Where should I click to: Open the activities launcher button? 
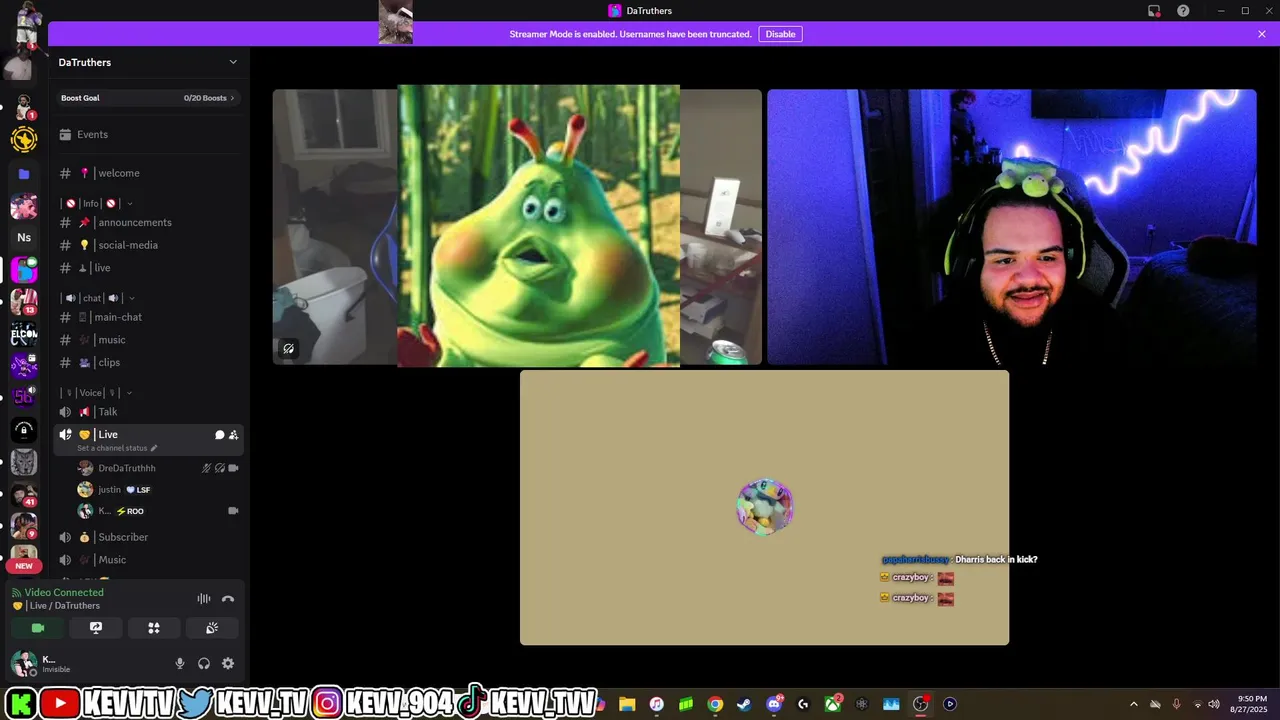(x=154, y=628)
